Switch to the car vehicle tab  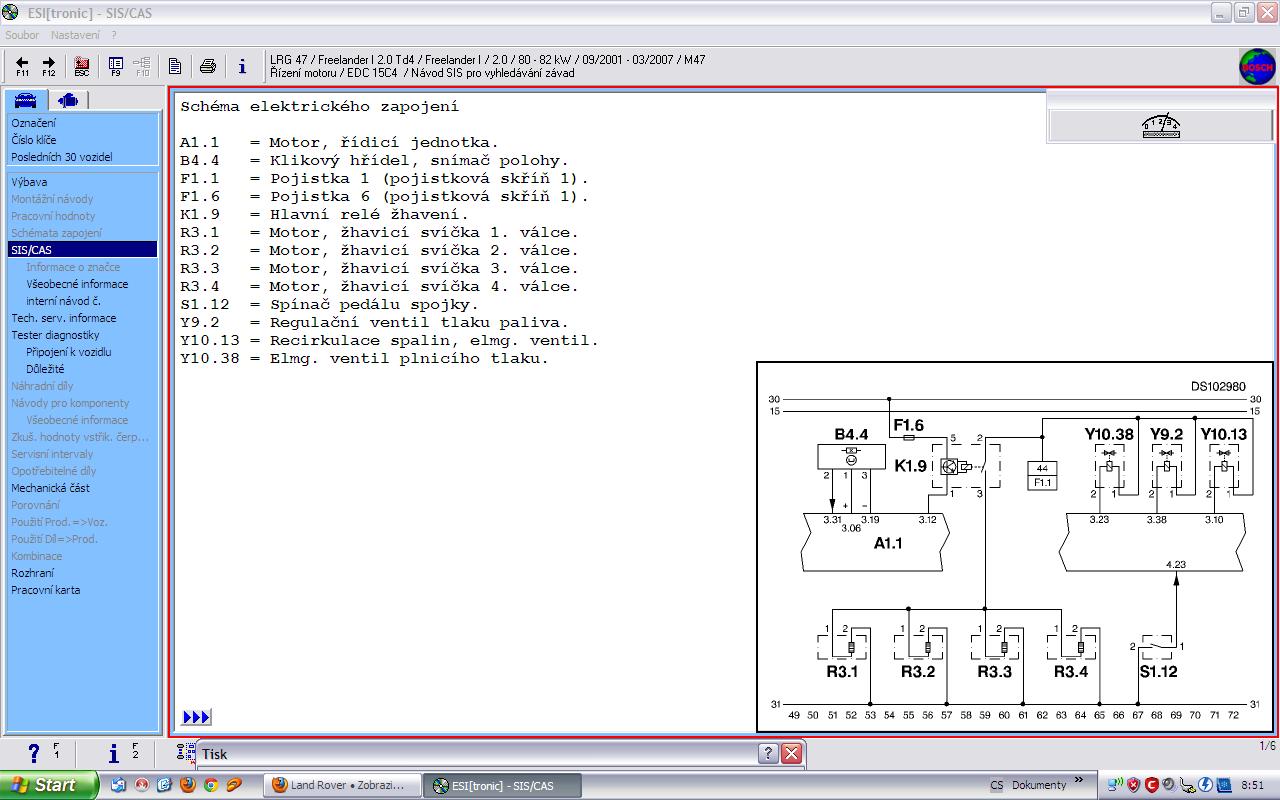pyautogui.click(x=25, y=100)
